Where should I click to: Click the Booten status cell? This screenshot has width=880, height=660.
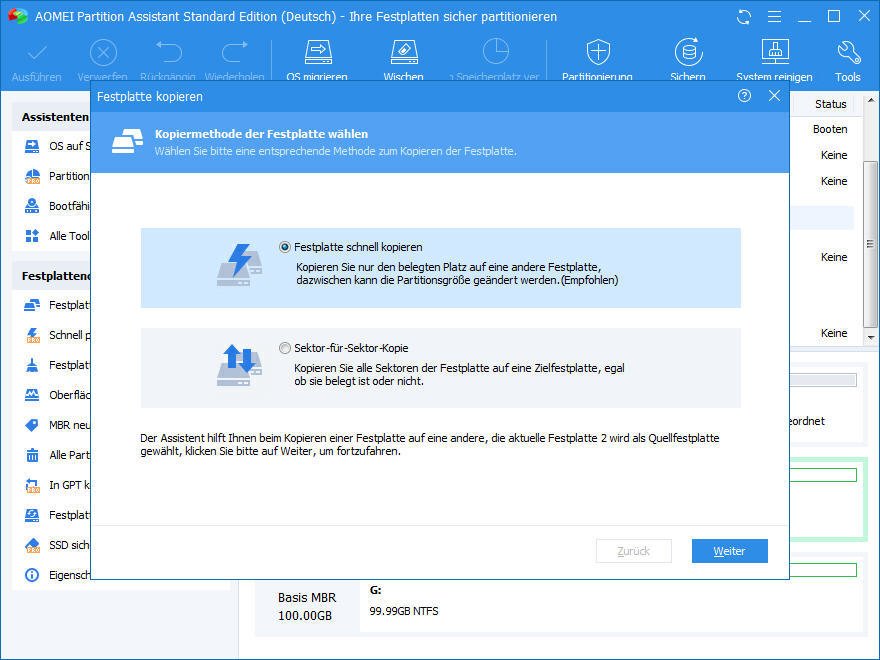point(830,129)
